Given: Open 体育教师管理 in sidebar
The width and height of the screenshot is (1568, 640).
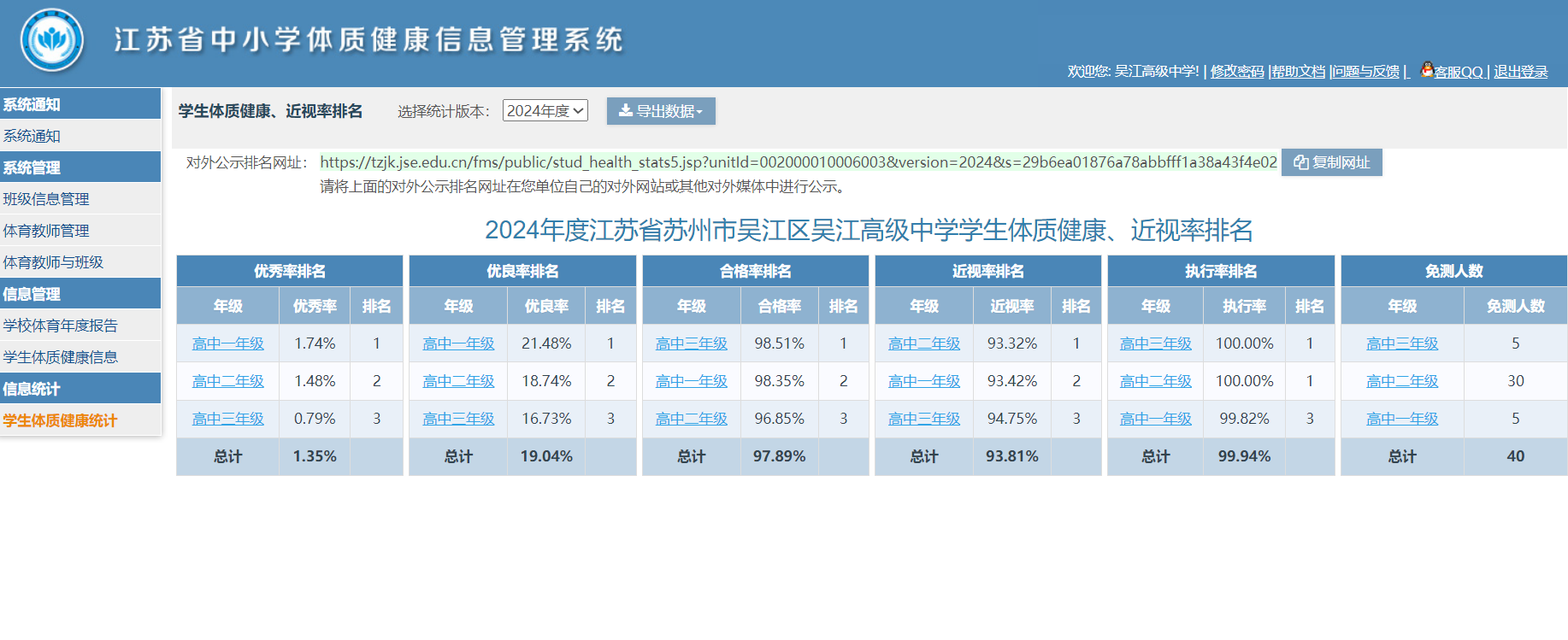Looking at the screenshot, I should coord(80,231).
